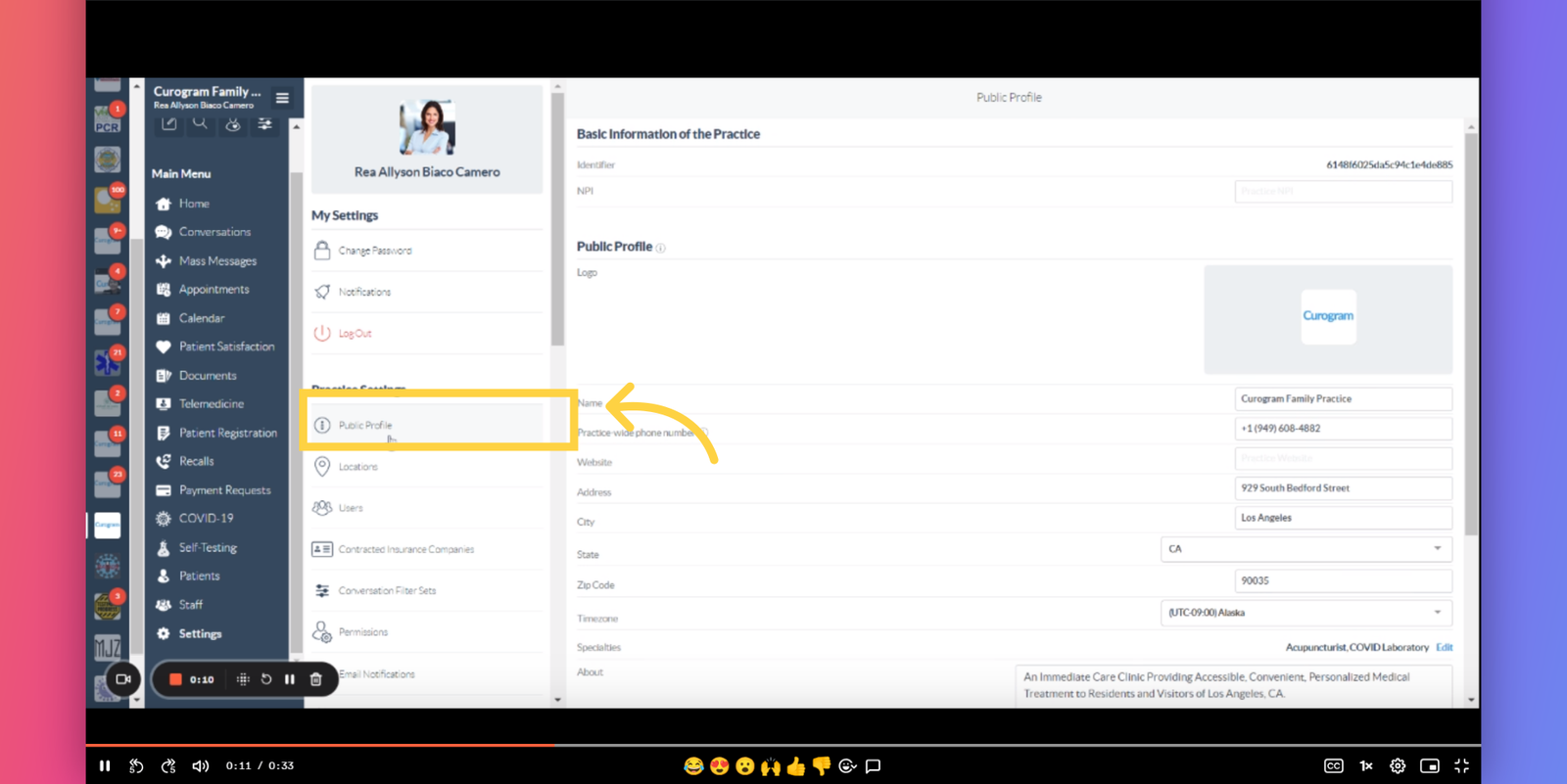Open the comment bubble icon
This screenshot has width=1567, height=784.
click(x=873, y=766)
